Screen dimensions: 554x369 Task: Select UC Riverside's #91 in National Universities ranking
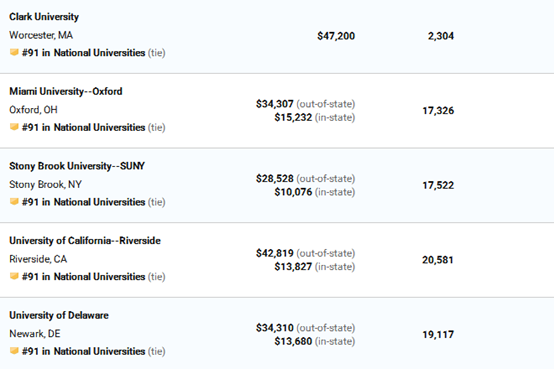tap(83, 276)
